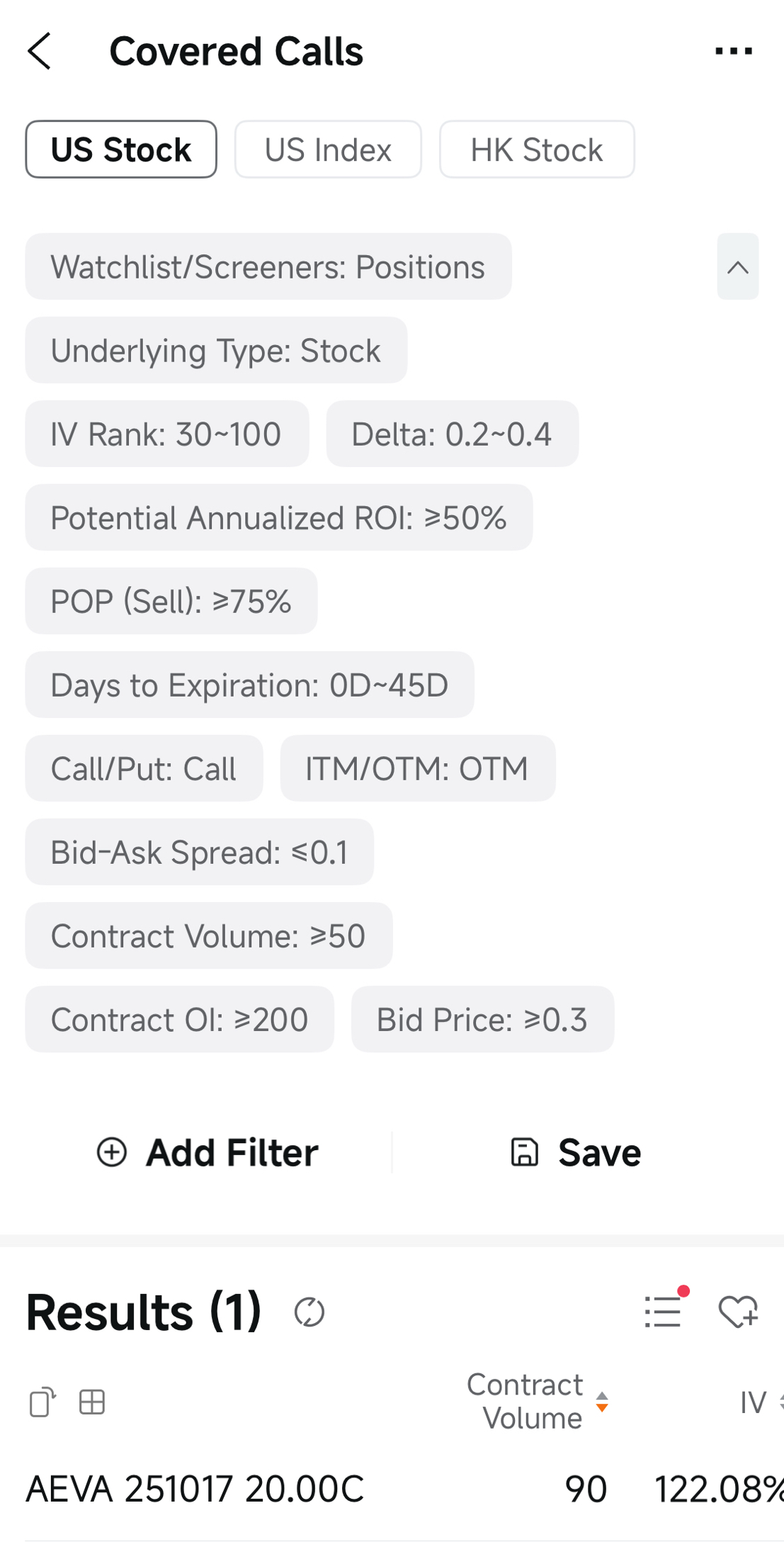
Task: Open the Watchlist/Screeners: Positions filter
Action: [x=268, y=267]
